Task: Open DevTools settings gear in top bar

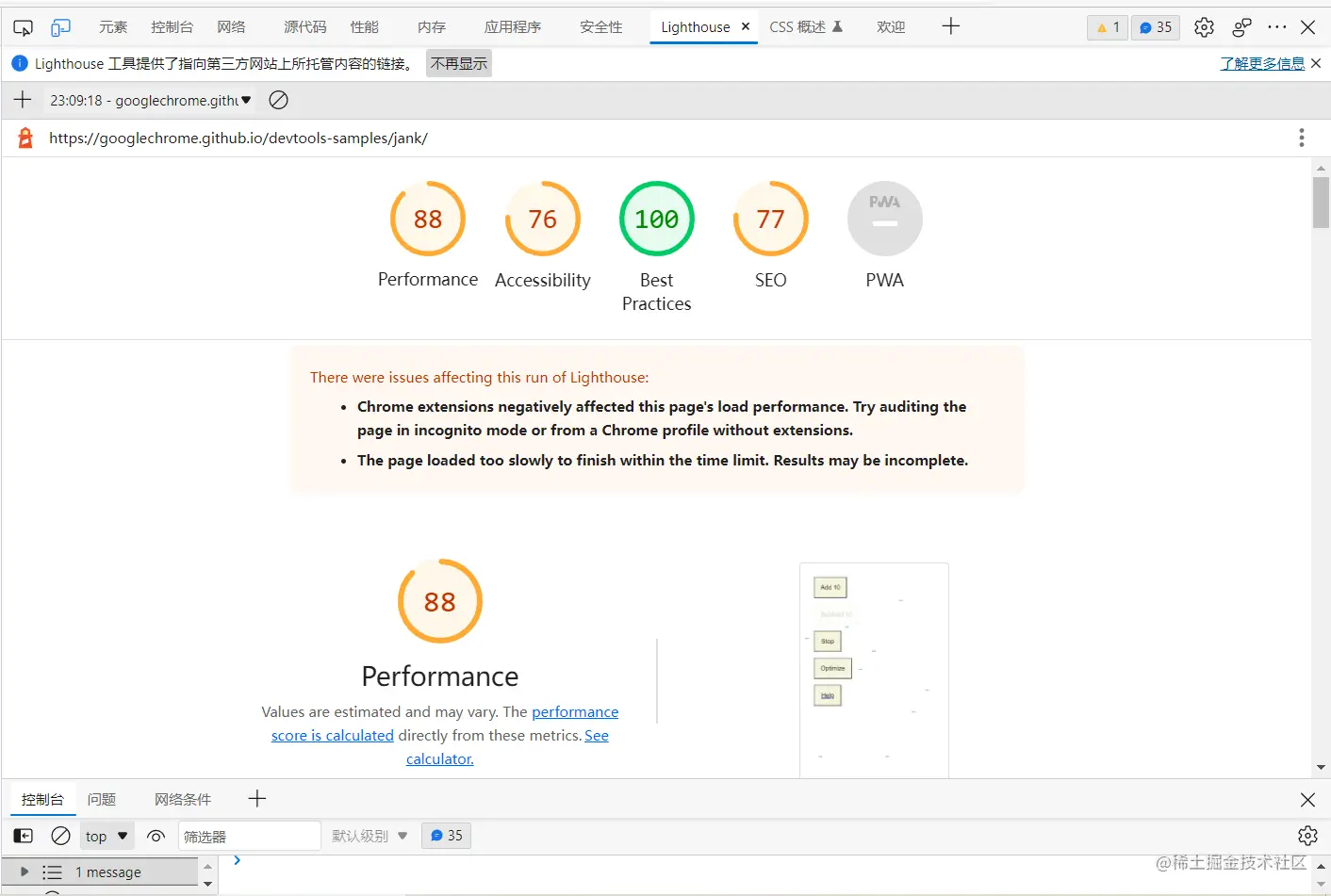Action: point(1204,27)
